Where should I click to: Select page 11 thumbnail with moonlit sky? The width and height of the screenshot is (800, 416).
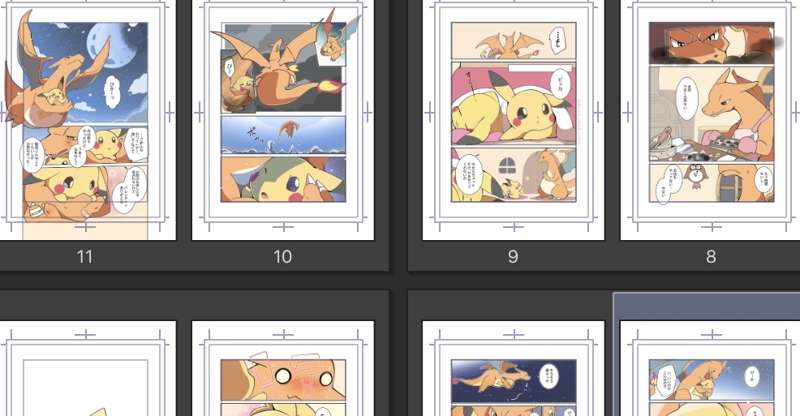[x=87, y=120]
